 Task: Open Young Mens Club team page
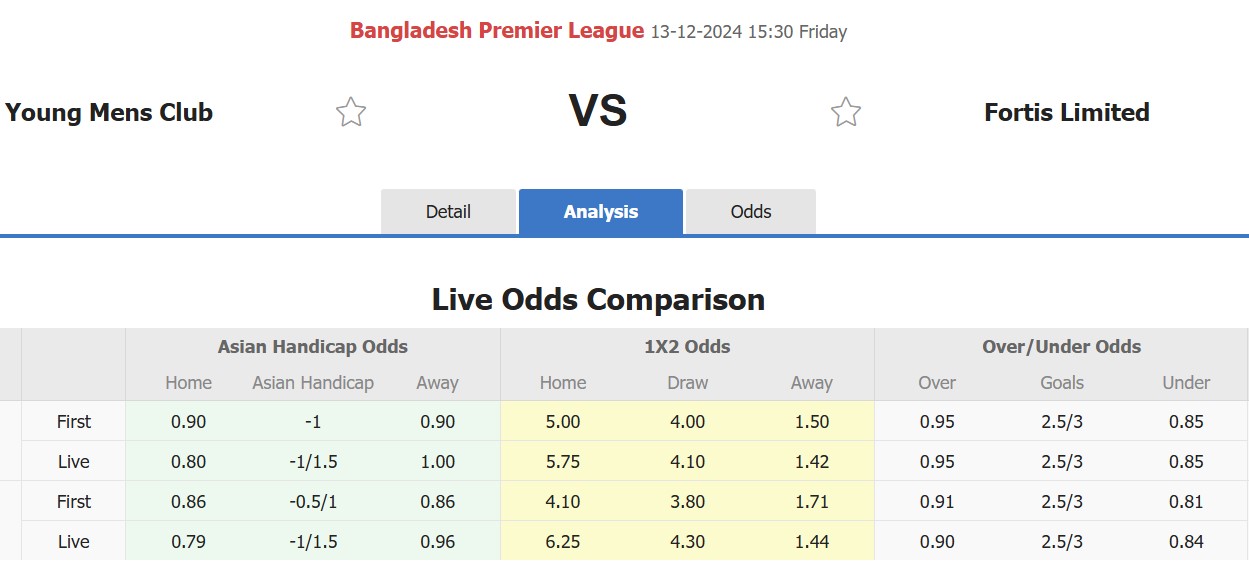[x=109, y=112]
